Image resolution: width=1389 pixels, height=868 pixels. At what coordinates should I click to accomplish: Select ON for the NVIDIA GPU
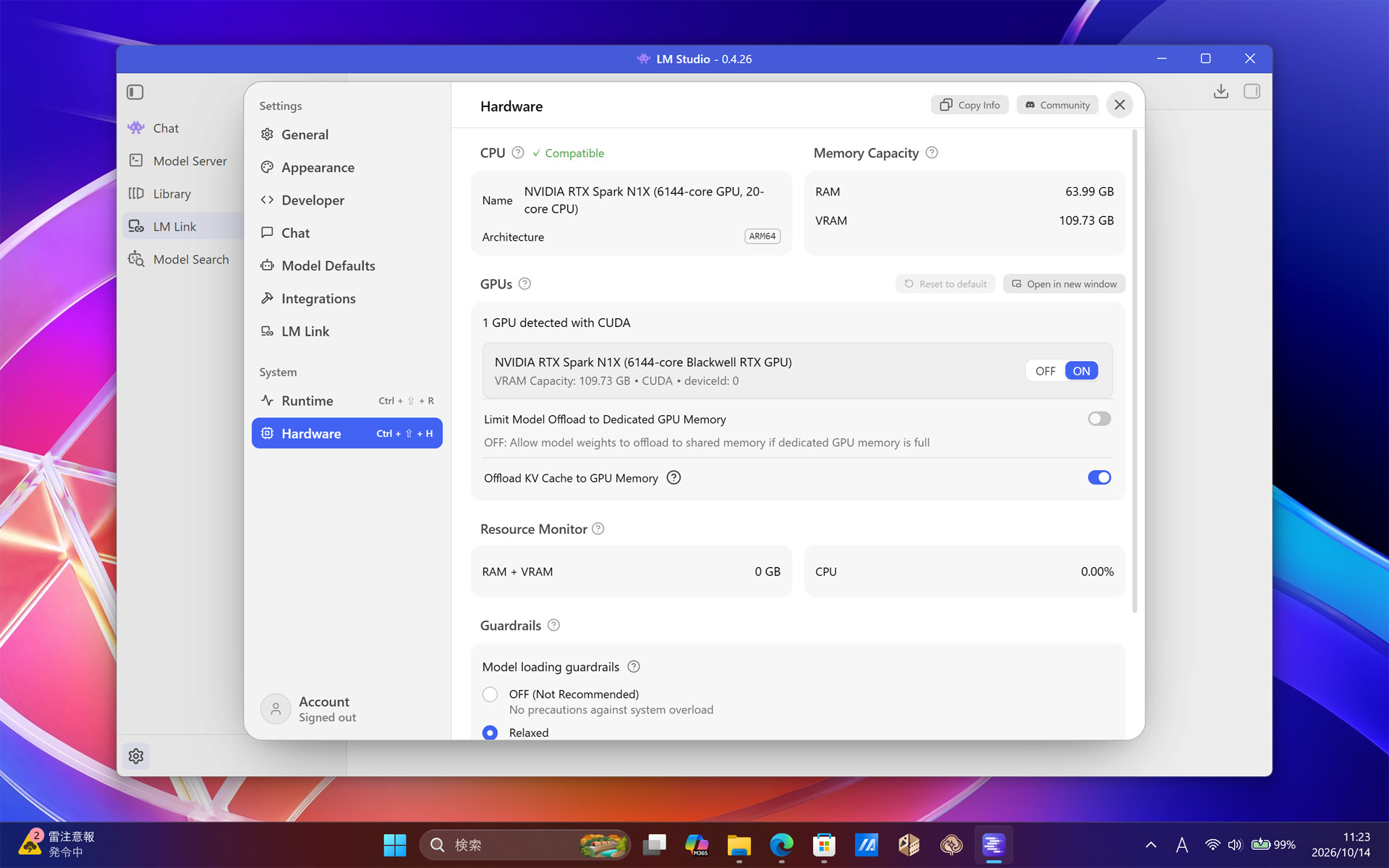1082,370
